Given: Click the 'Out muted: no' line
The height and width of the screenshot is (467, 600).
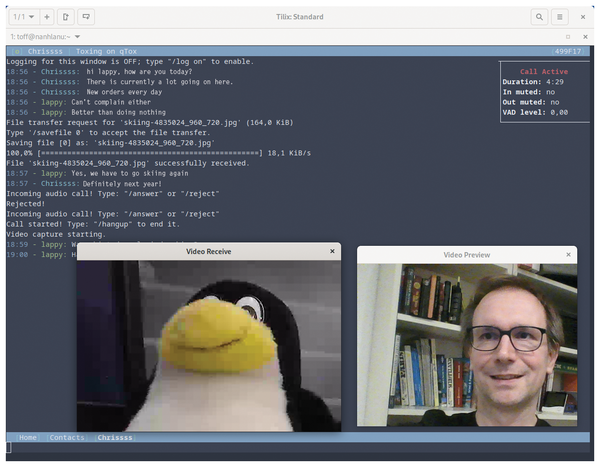Looking at the screenshot, I should (x=531, y=102).
